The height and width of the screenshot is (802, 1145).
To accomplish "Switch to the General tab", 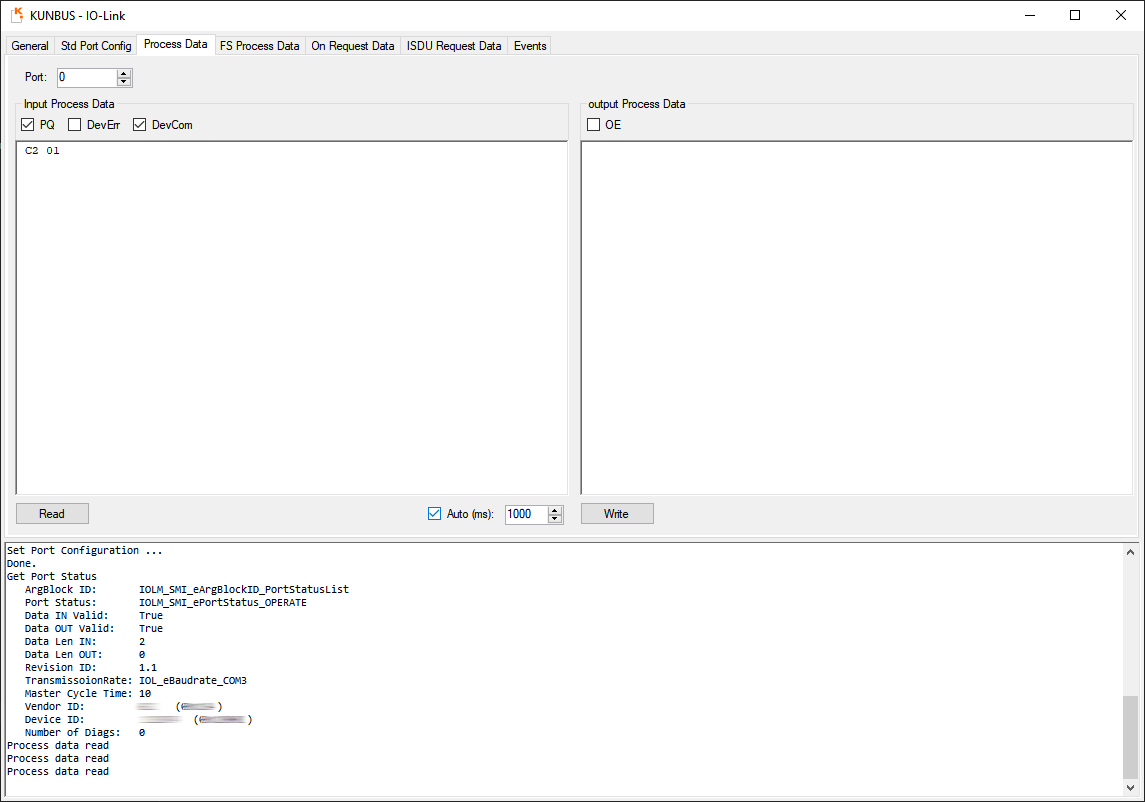I will point(30,46).
